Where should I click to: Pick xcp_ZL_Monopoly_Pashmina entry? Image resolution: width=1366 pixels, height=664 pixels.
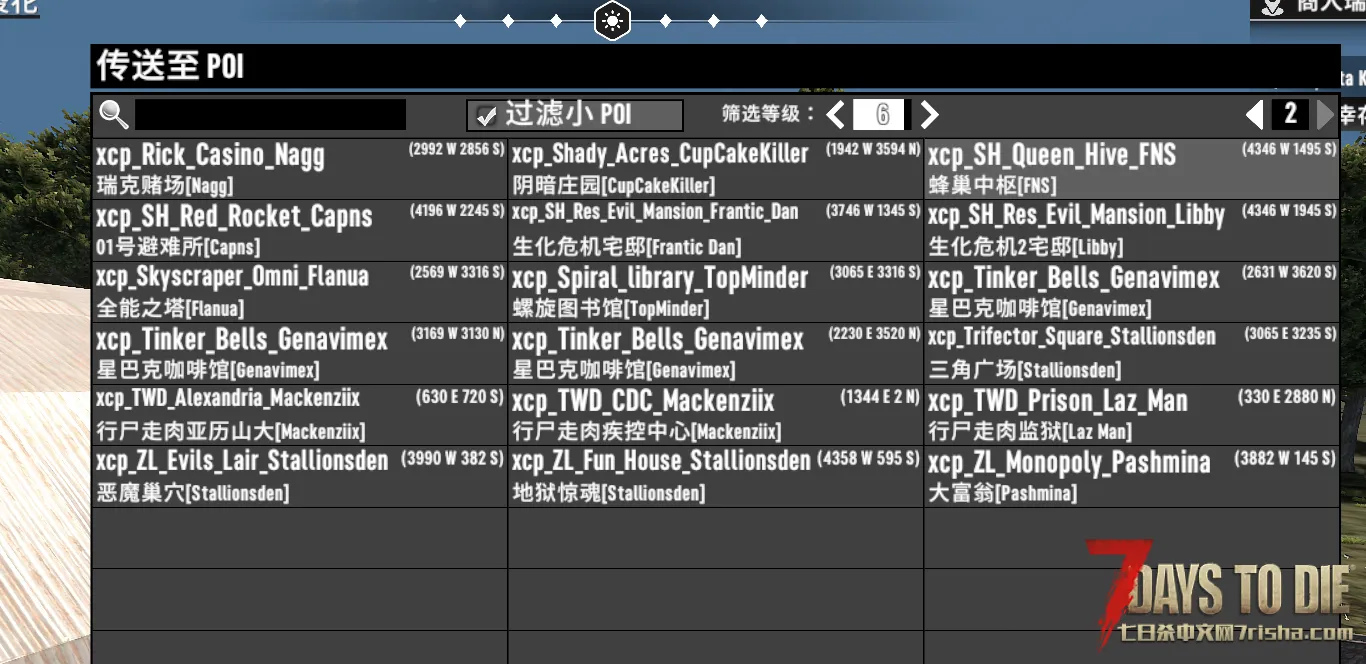coord(1132,477)
